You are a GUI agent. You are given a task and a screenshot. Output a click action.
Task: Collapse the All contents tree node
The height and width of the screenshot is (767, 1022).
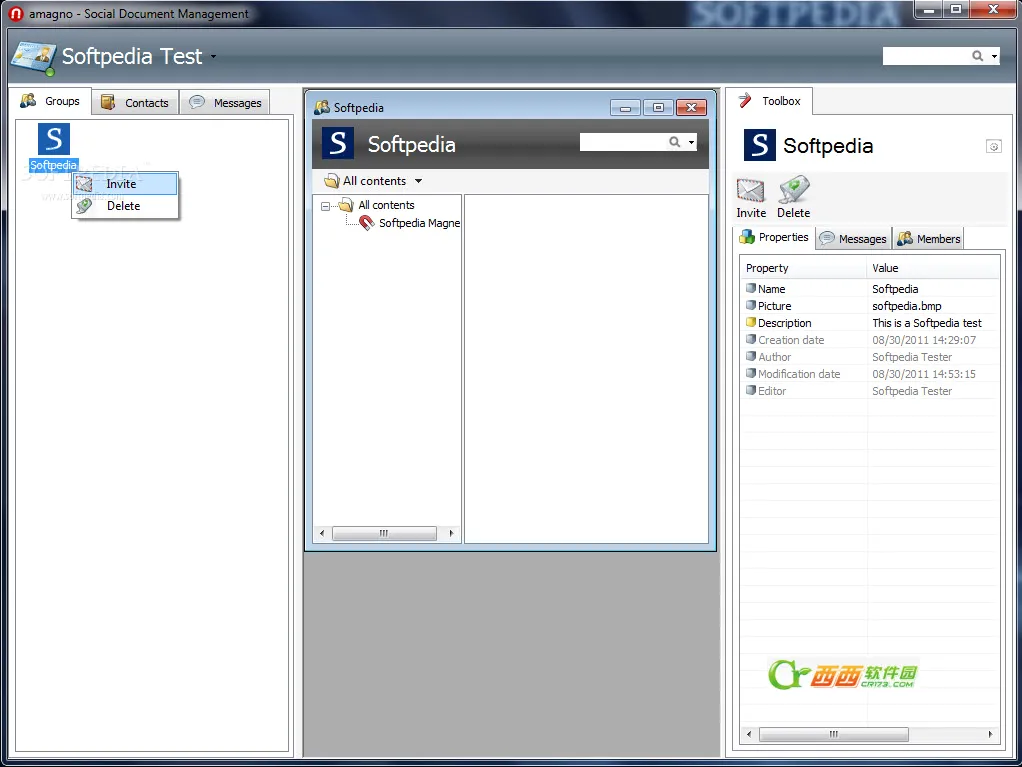tap(325, 206)
